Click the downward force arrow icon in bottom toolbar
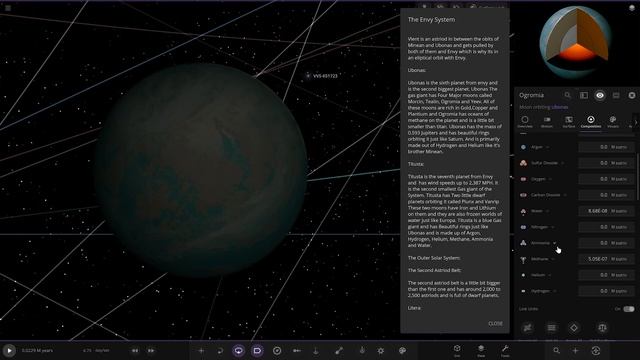This screenshot has height=360, width=640. pos(316,351)
